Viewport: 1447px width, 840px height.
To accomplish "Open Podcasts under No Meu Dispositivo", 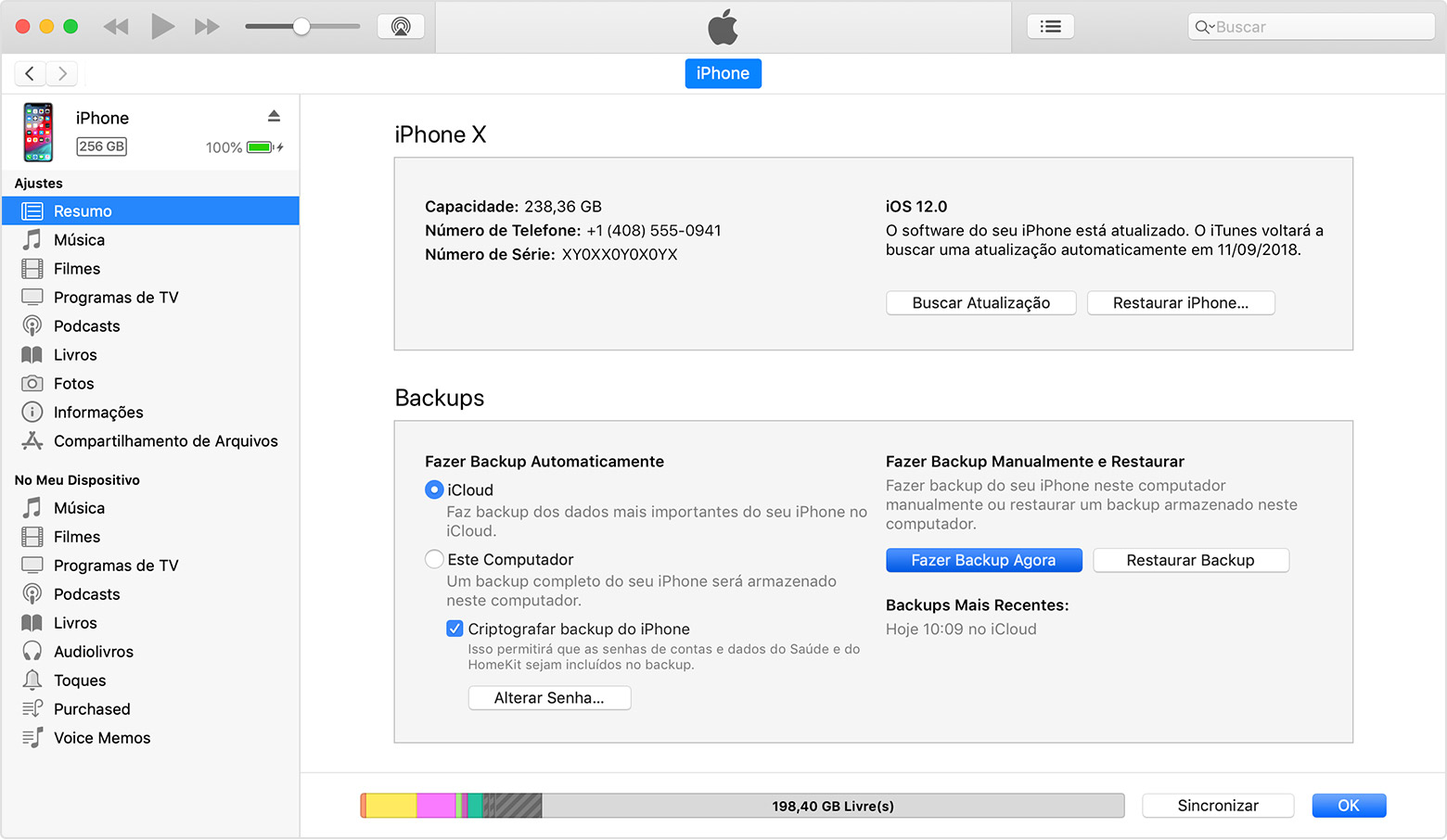I will click(x=150, y=594).
